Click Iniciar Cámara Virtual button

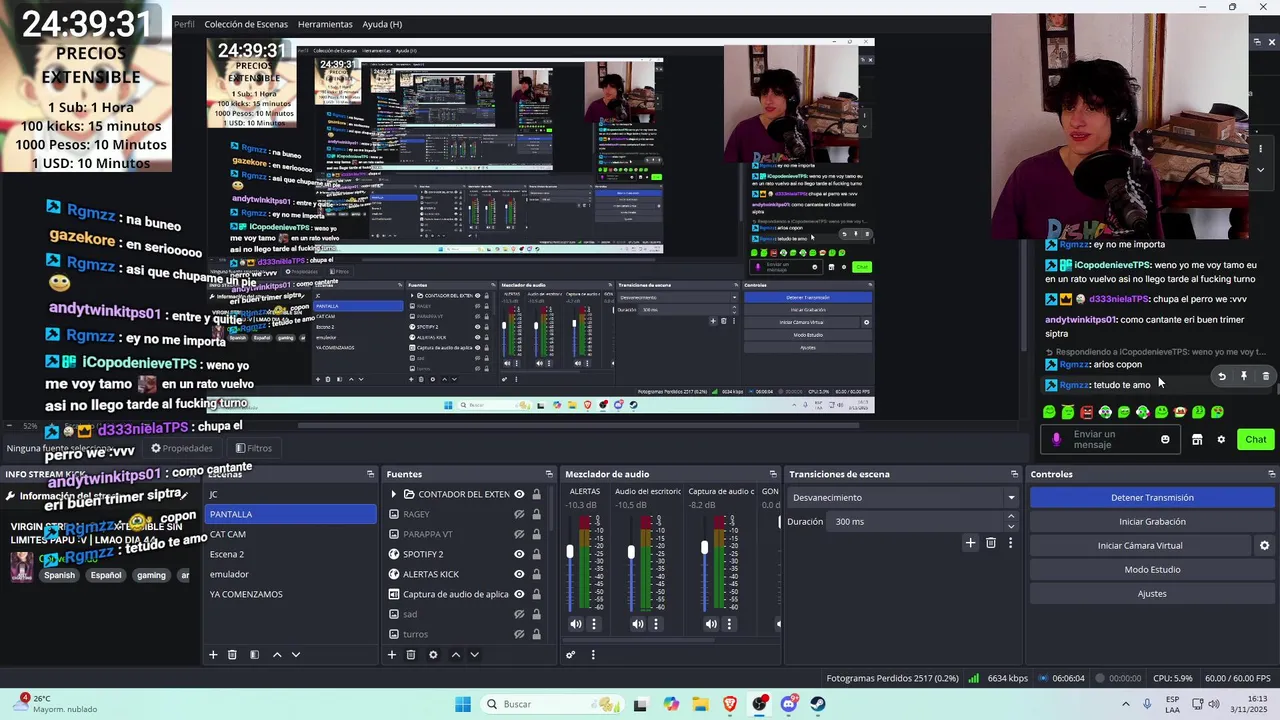[1140, 545]
